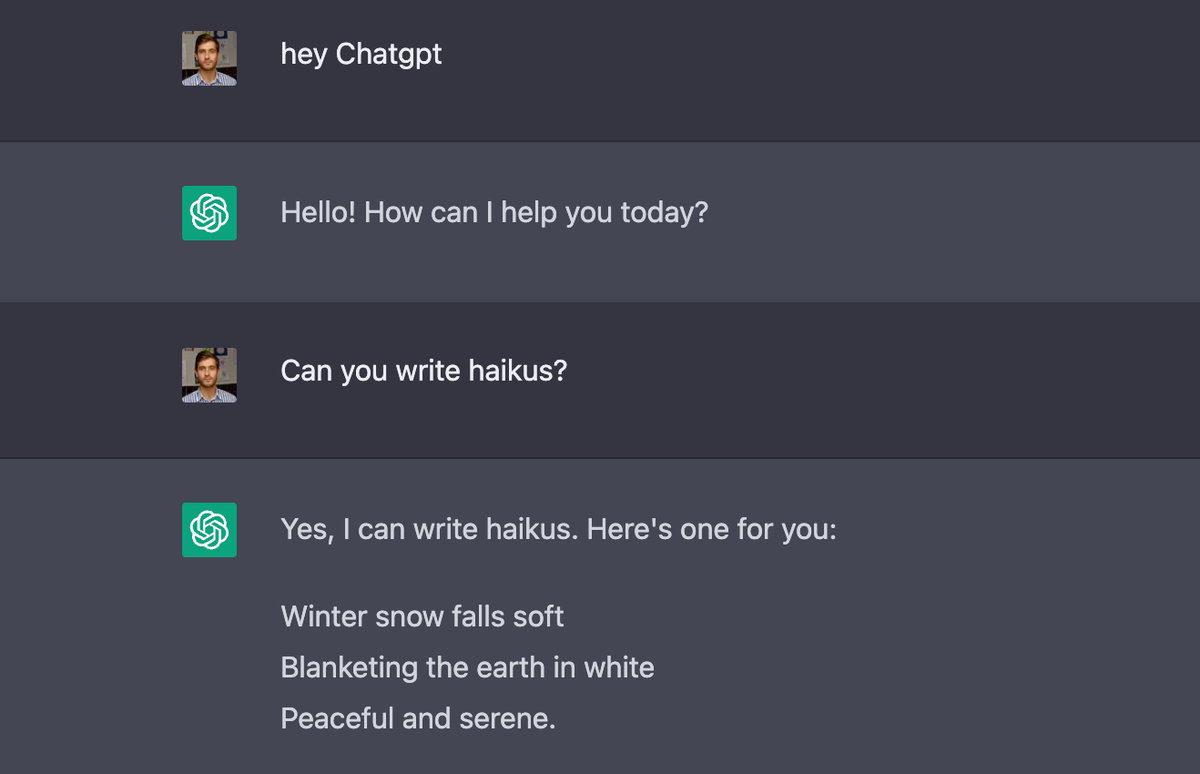The width and height of the screenshot is (1200, 774).
Task: Click the topmost profile picture in the chat
Action: [209, 58]
